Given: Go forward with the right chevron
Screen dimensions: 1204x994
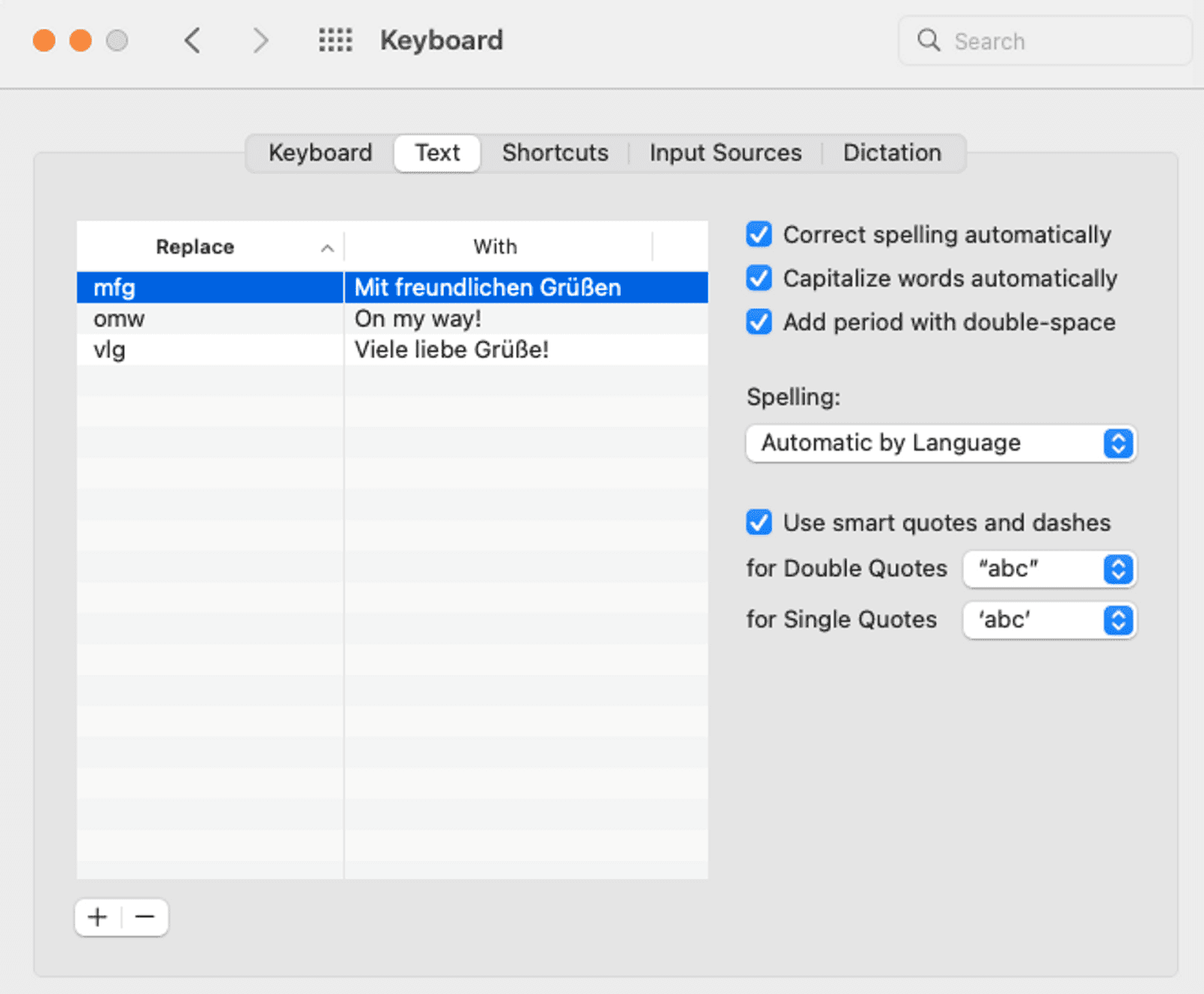Looking at the screenshot, I should pyautogui.click(x=260, y=41).
